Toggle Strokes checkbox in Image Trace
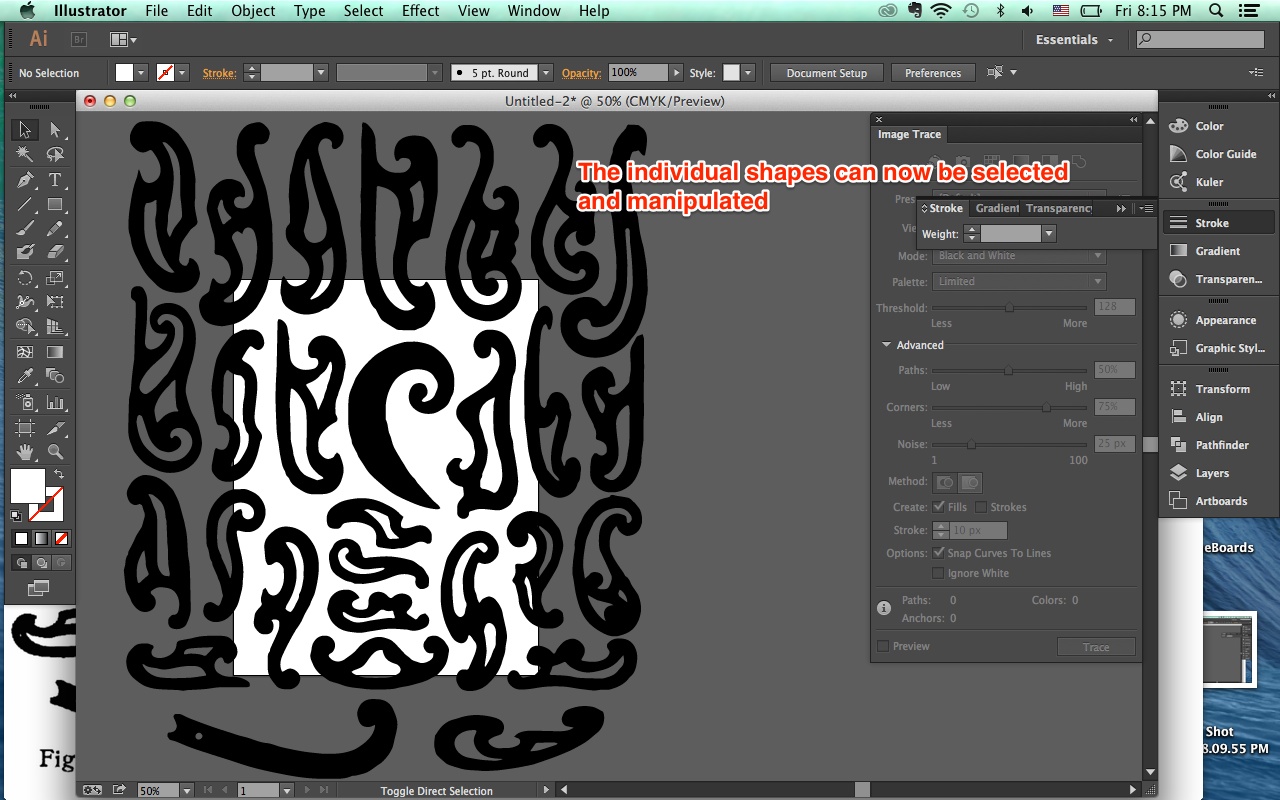Image resolution: width=1280 pixels, height=800 pixels. click(981, 507)
